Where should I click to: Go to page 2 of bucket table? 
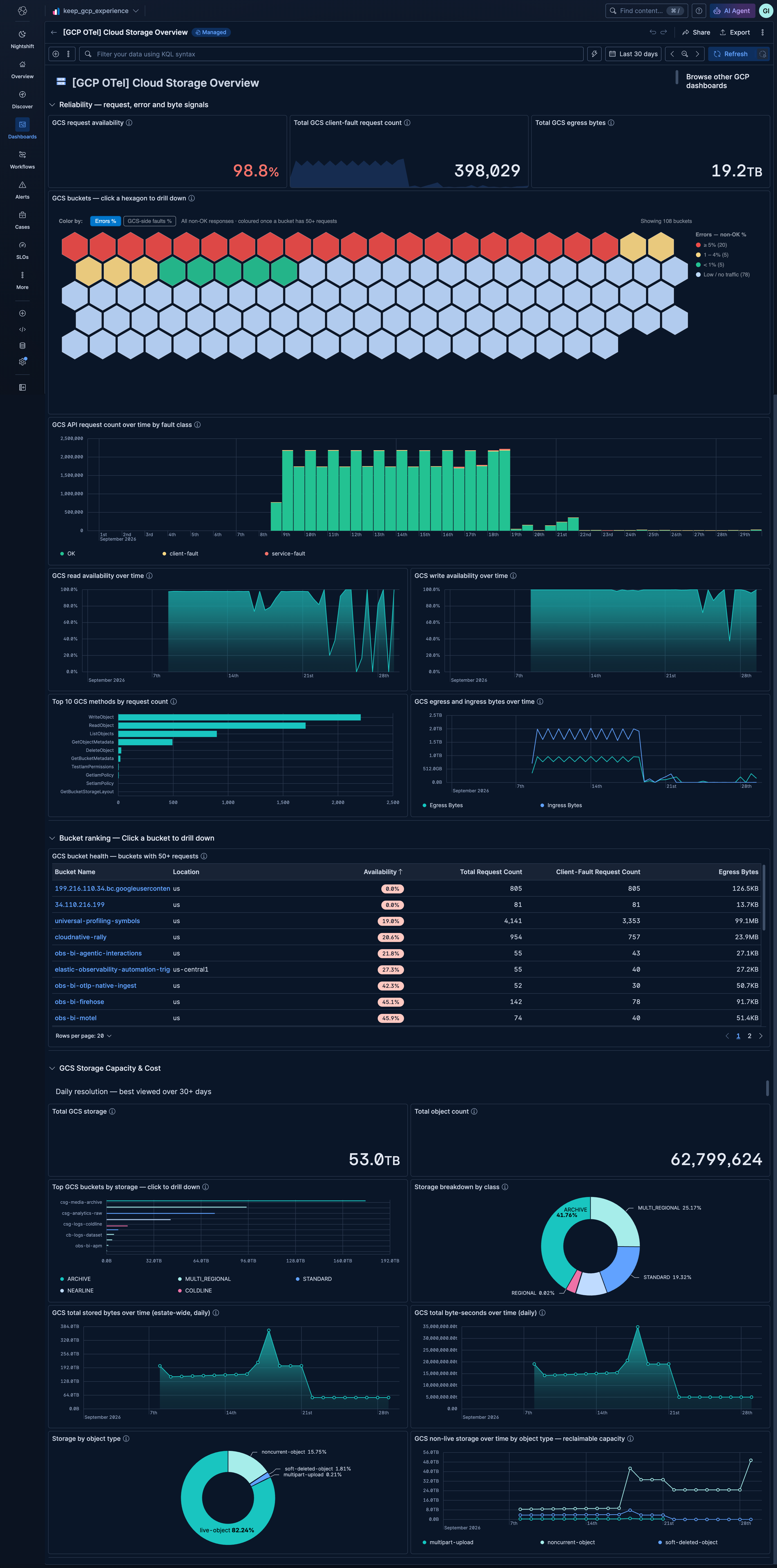(750, 1036)
